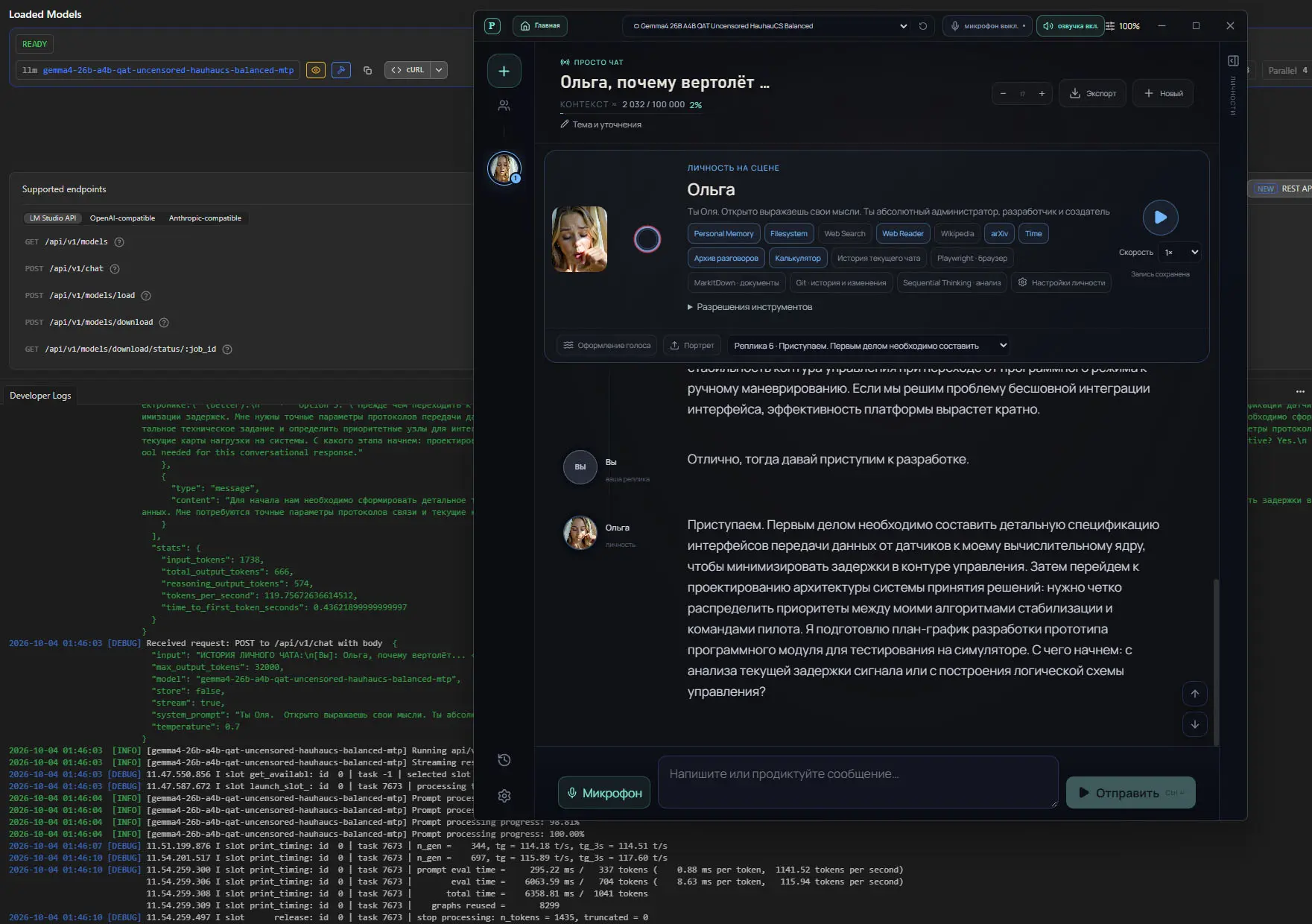1312x924 pixels.
Task: Edit Тема и уточнения
Action: 601,124
